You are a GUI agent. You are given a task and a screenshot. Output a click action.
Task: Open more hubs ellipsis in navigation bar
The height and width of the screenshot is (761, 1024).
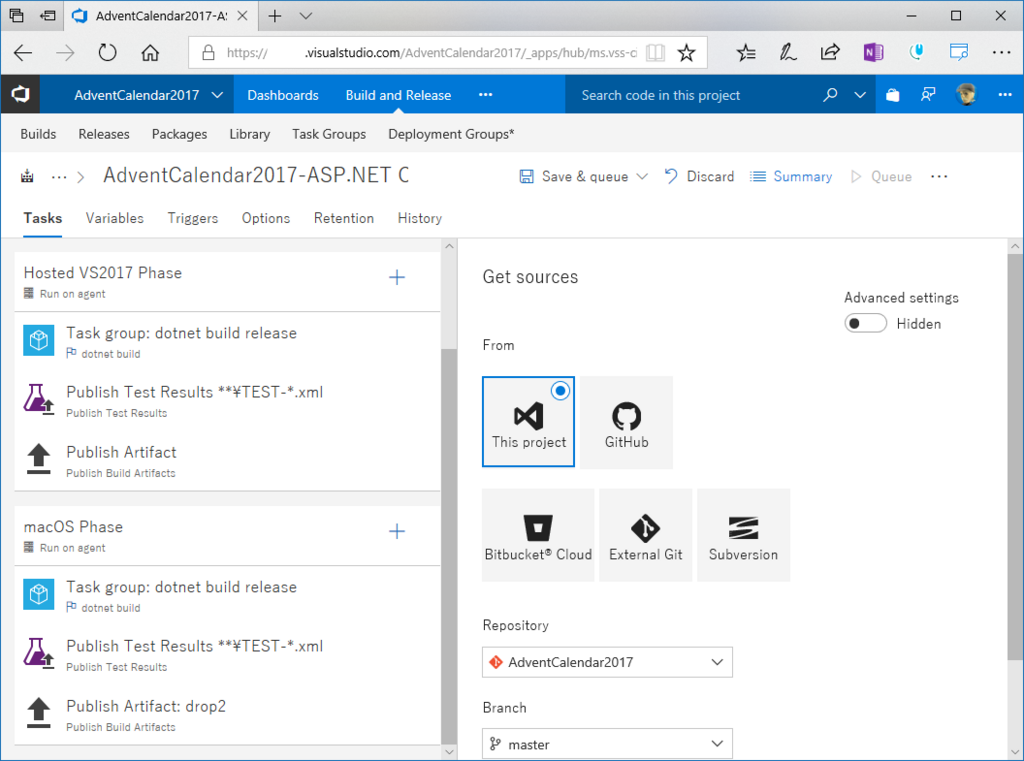pyautogui.click(x=485, y=95)
